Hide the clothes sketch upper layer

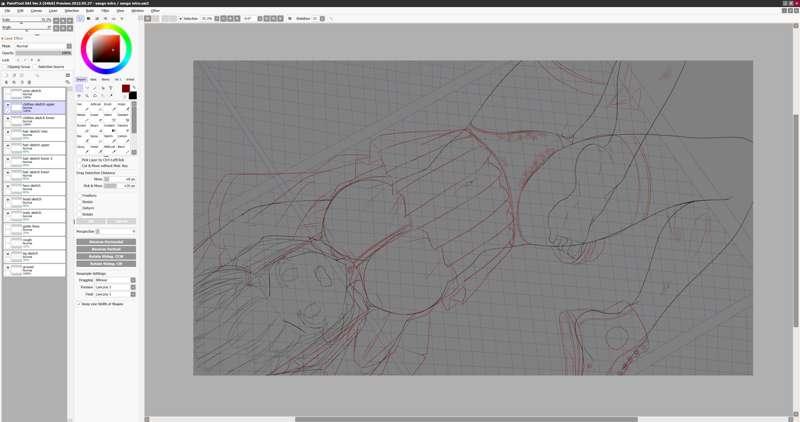[x=8, y=105]
